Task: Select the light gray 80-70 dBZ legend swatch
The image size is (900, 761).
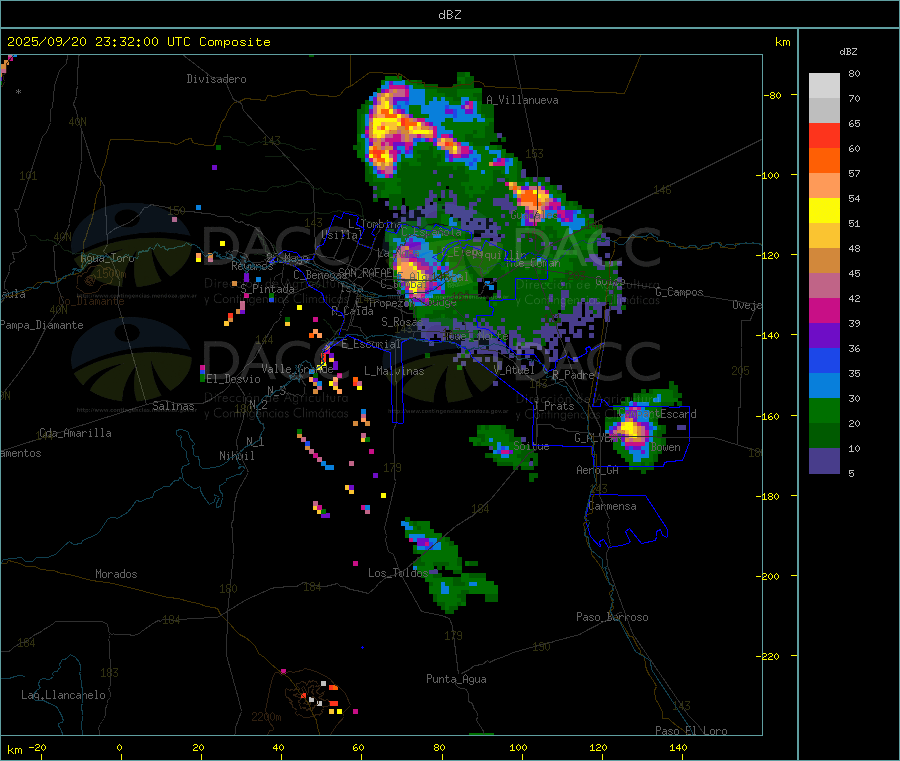Action: click(824, 86)
